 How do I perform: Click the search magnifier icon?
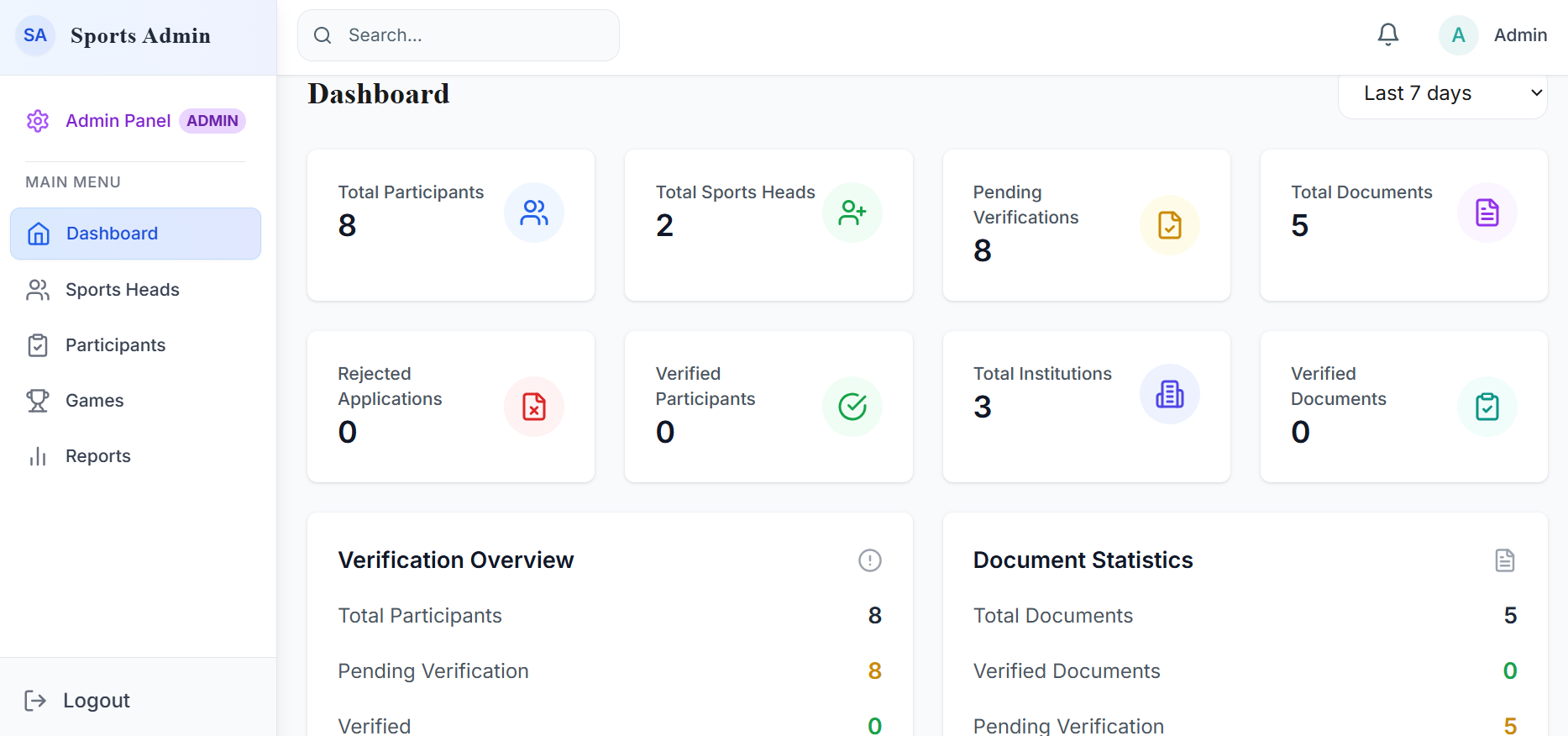pos(323,35)
